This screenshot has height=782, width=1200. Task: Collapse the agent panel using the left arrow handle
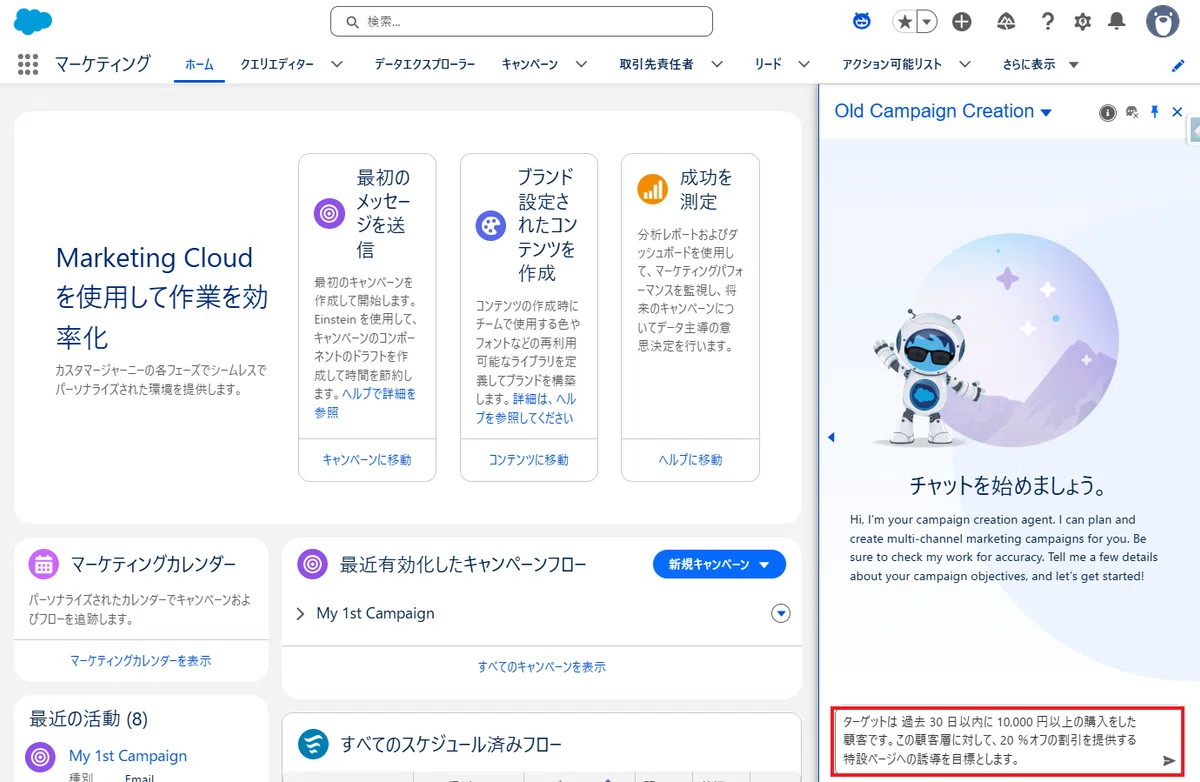pos(831,437)
